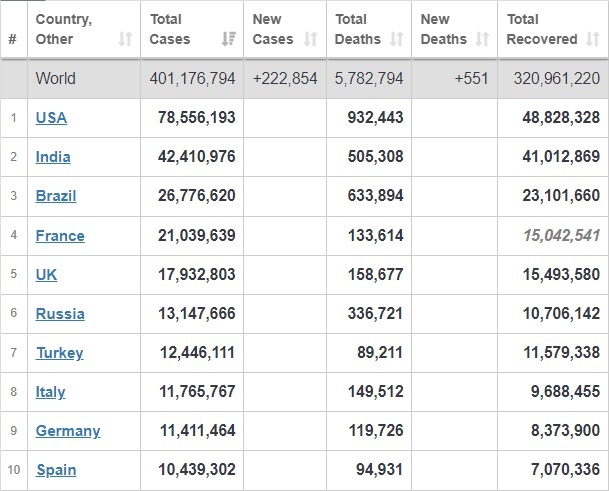Select Germany total deaths 119,726
This screenshot has width=609, height=491.
pos(376,430)
